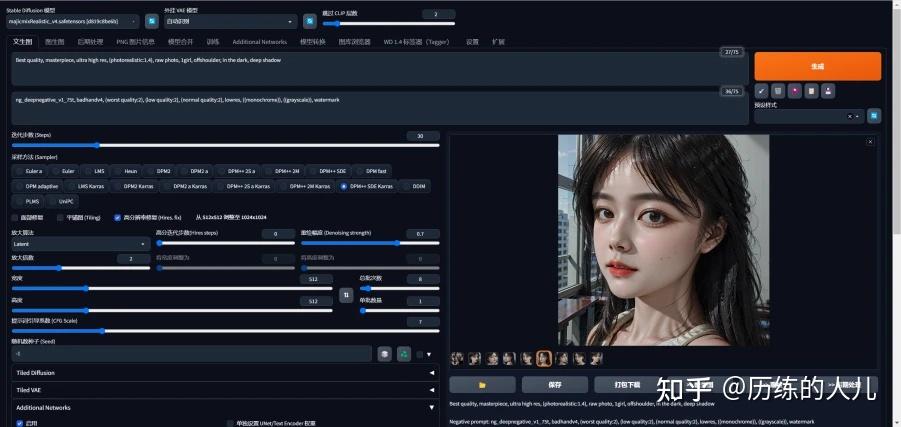Select the first thumbnail in the gallery strip
Image resolution: width=901 pixels, height=427 pixels.
457,359
